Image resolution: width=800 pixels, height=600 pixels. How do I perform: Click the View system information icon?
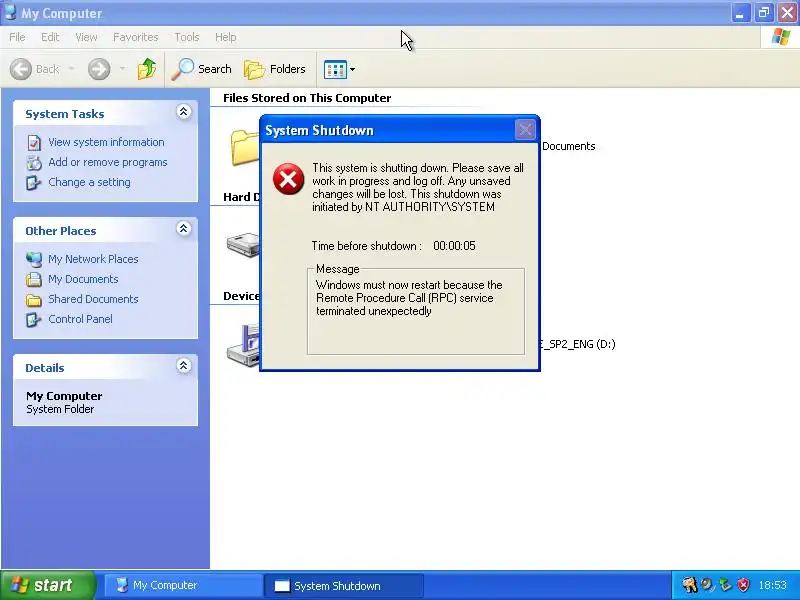coord(34,143)
